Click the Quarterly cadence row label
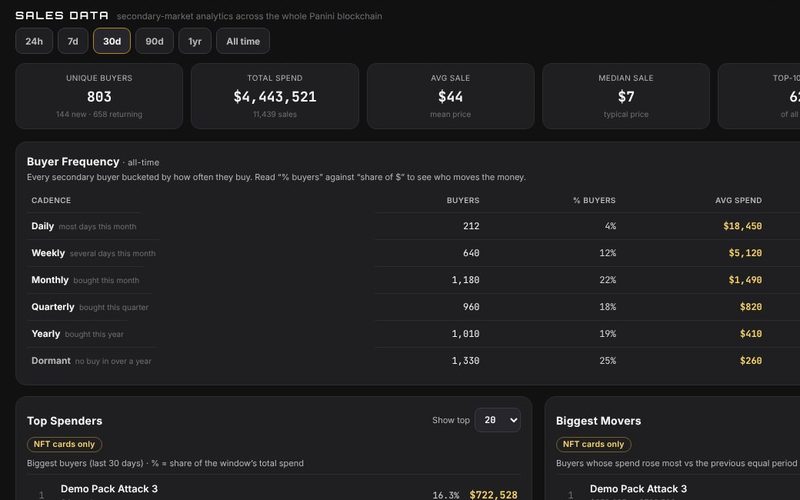Image resolution: width=800 pixels, height=500 pixels. 53,307
